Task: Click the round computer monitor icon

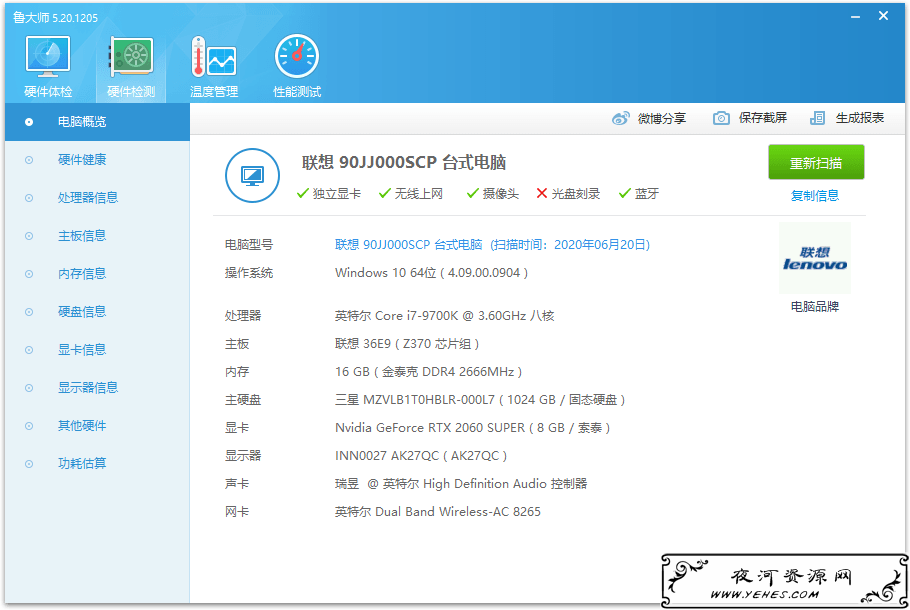Action: [252, 175]
